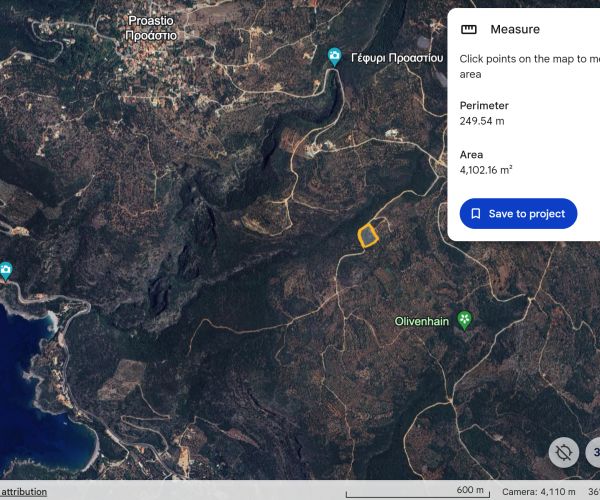Image resolution: width=600 pixels, height=500 pixels.
Task: Select the green Olivenhain place marker
Action: 464,320
